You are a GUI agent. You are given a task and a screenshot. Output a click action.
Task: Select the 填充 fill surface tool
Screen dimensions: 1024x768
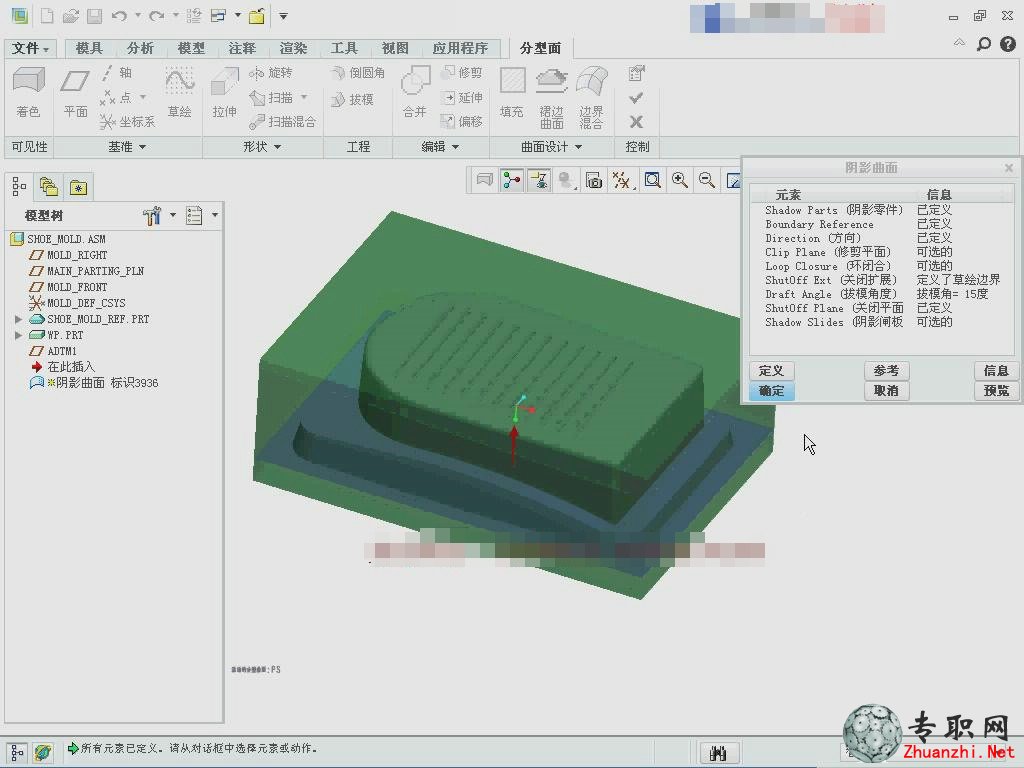512,92
